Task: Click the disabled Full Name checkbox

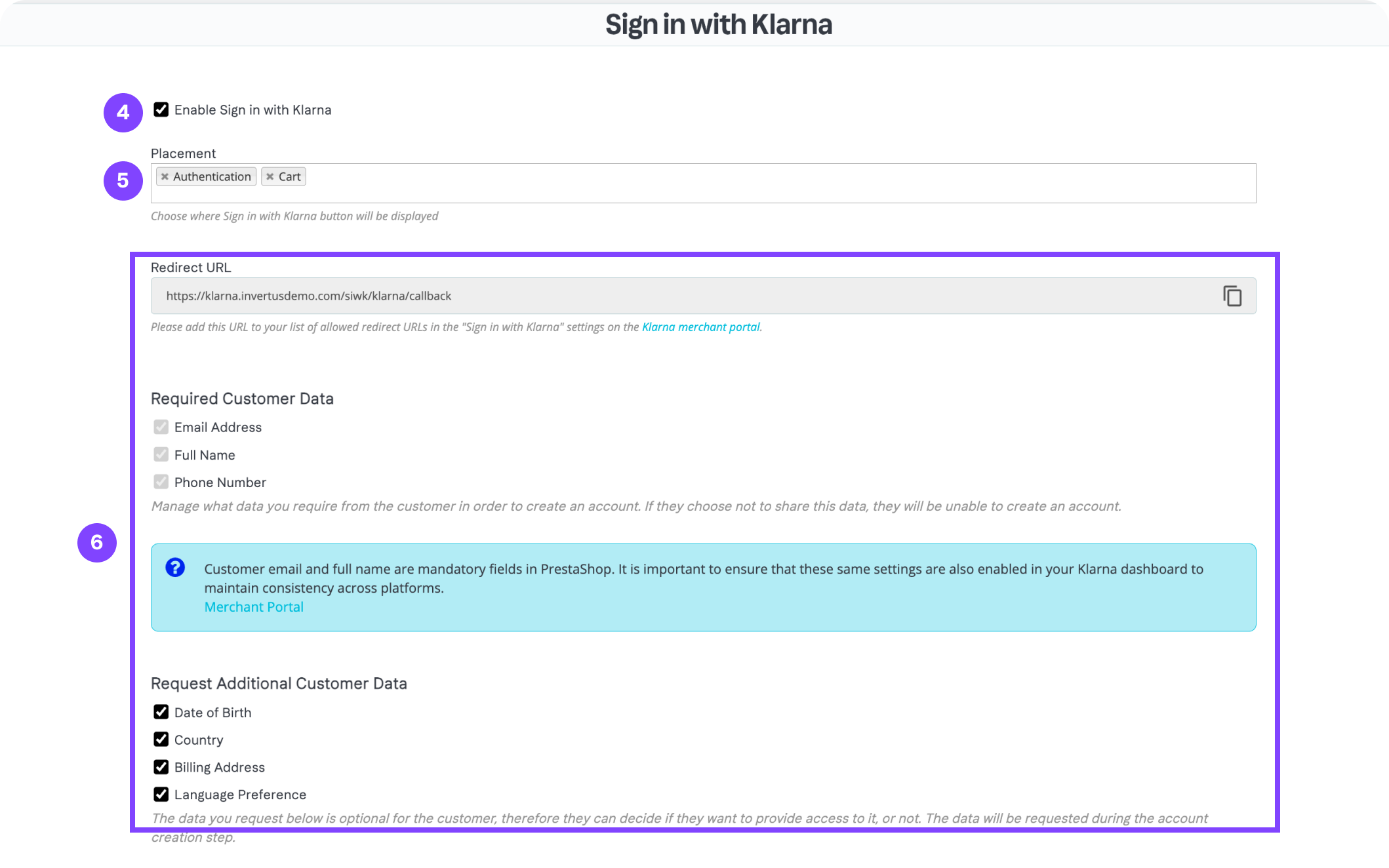Action: 161,455
